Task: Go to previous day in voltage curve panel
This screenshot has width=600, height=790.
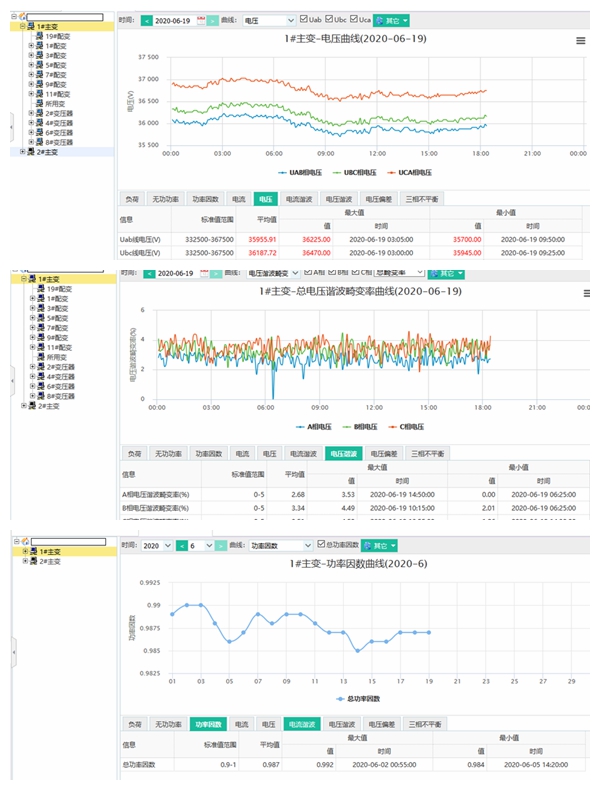Action: pos(146,21)
